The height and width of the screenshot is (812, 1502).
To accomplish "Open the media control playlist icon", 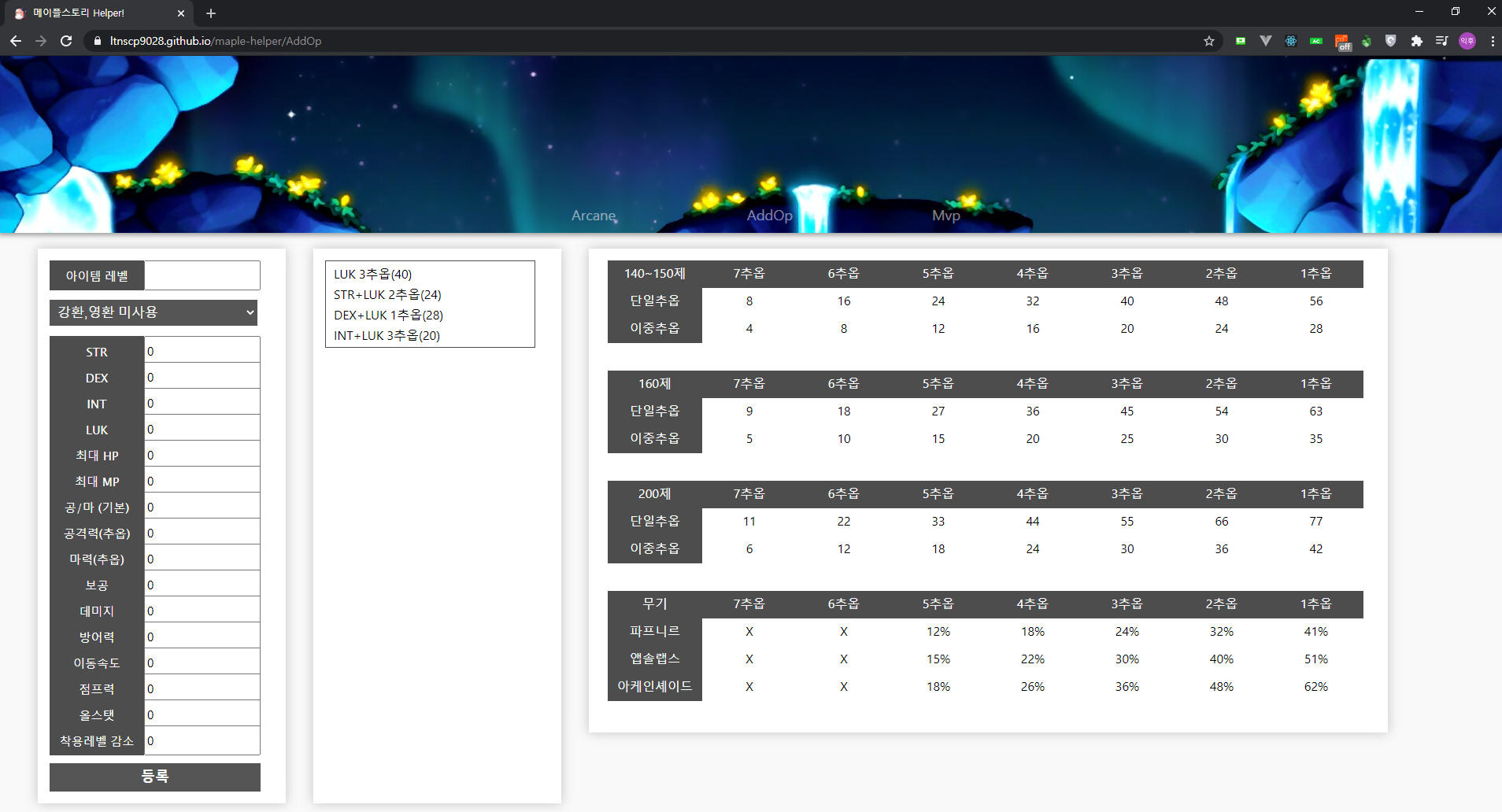I will click(1442, 41).
